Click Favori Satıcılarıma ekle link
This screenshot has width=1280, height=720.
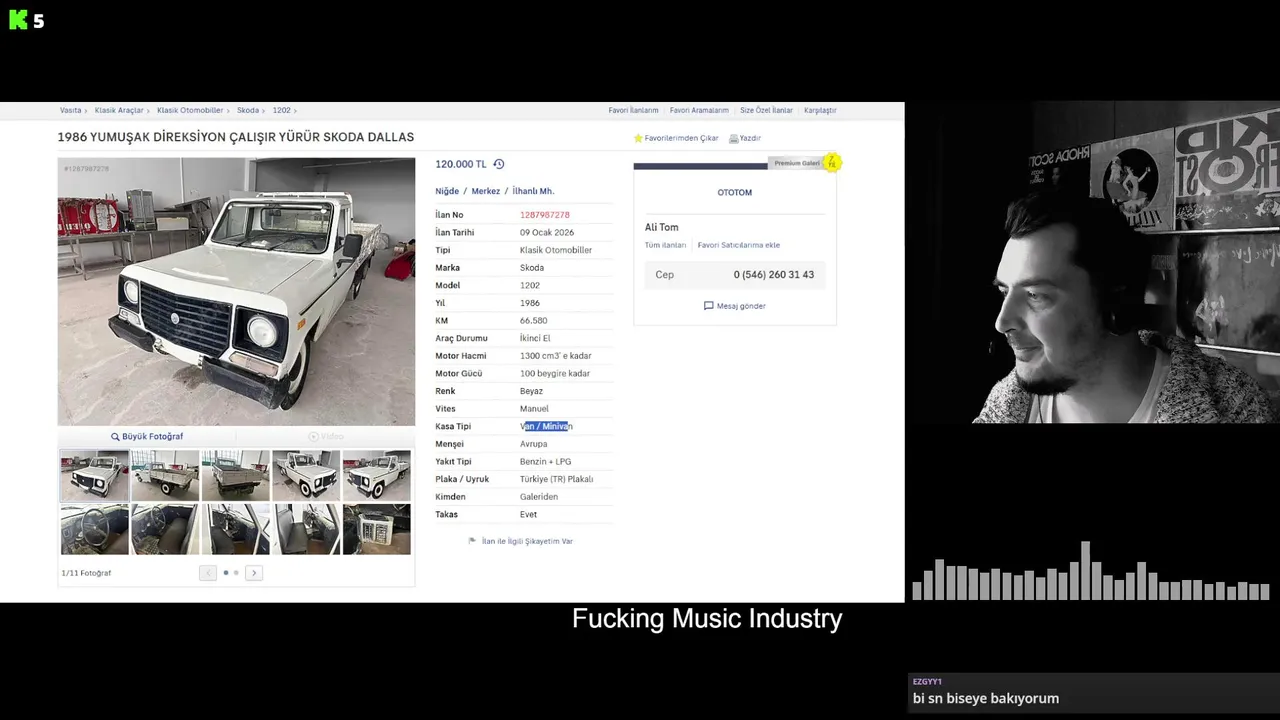pos(739,245)
